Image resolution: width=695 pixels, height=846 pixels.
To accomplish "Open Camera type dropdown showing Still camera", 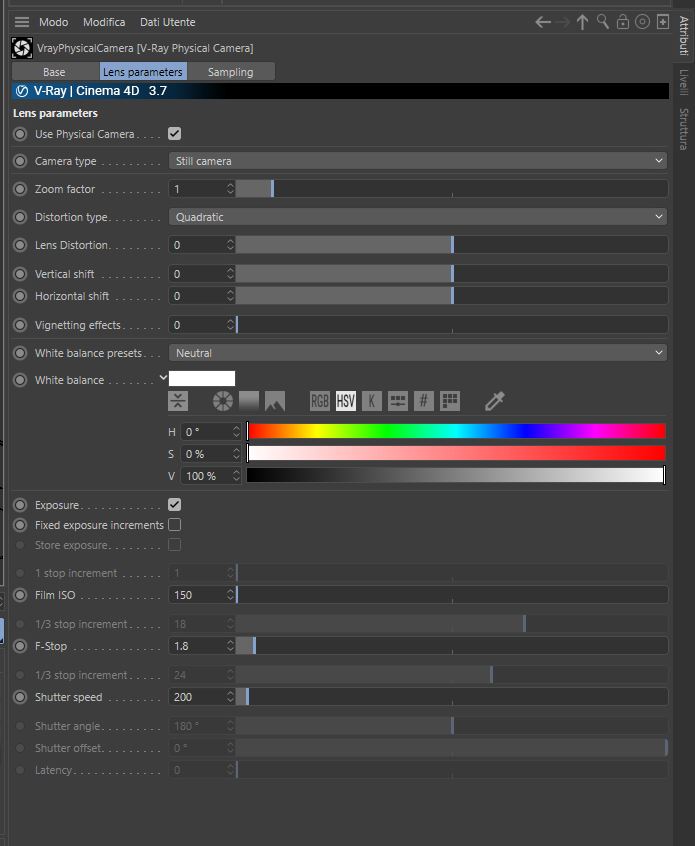I will pyautogui.click(x=418, y=161).
